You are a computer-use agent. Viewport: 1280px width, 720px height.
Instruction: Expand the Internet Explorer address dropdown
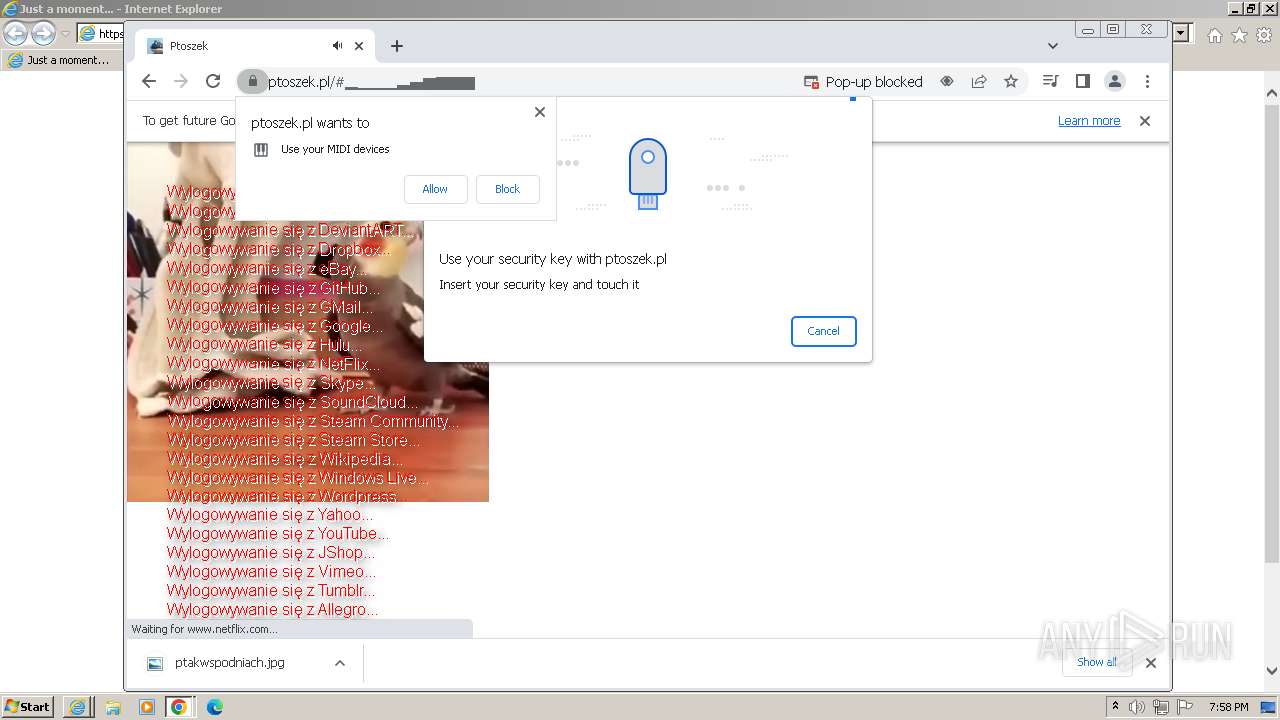pyautogui.click(x=1182, y=33)
